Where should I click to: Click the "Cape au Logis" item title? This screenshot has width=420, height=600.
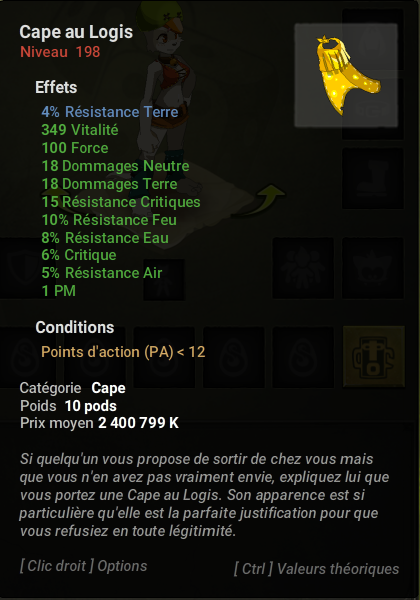click(x=76, y=32)
